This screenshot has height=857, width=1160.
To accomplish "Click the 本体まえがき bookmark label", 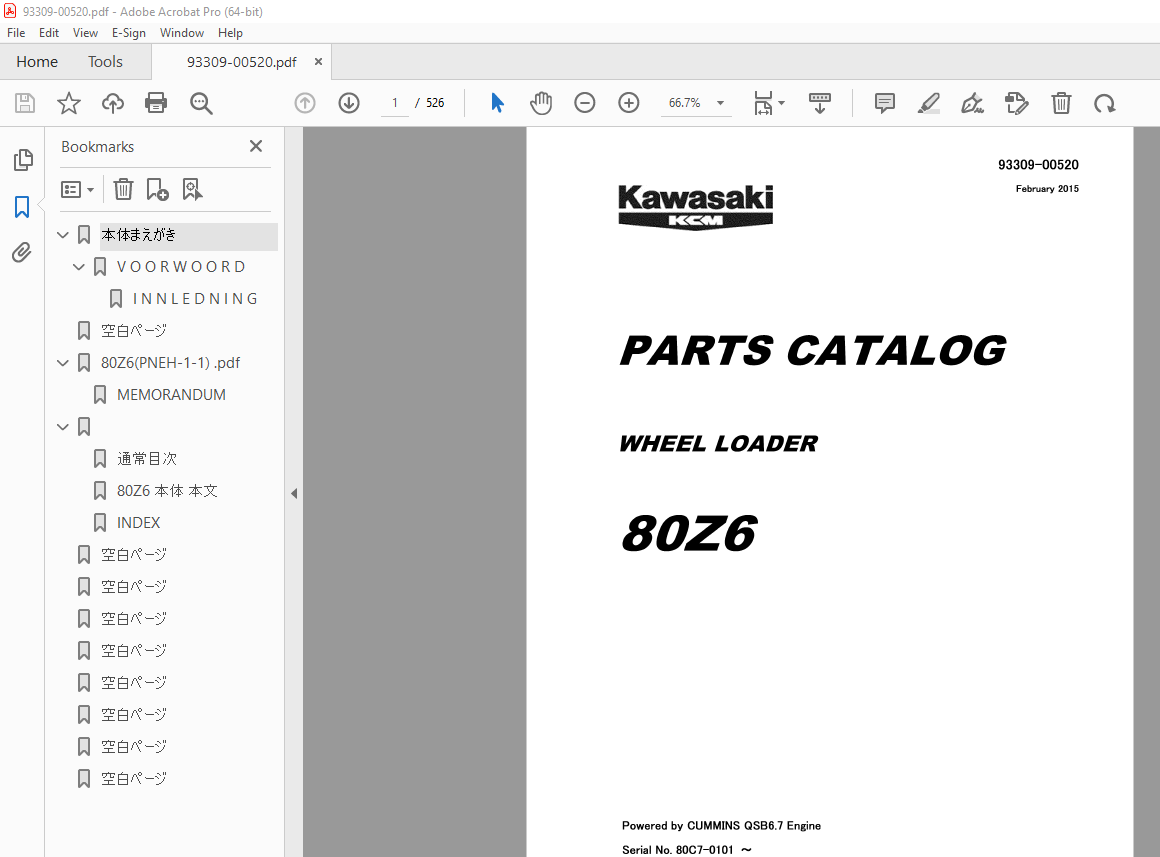I will tap(138, 235).
